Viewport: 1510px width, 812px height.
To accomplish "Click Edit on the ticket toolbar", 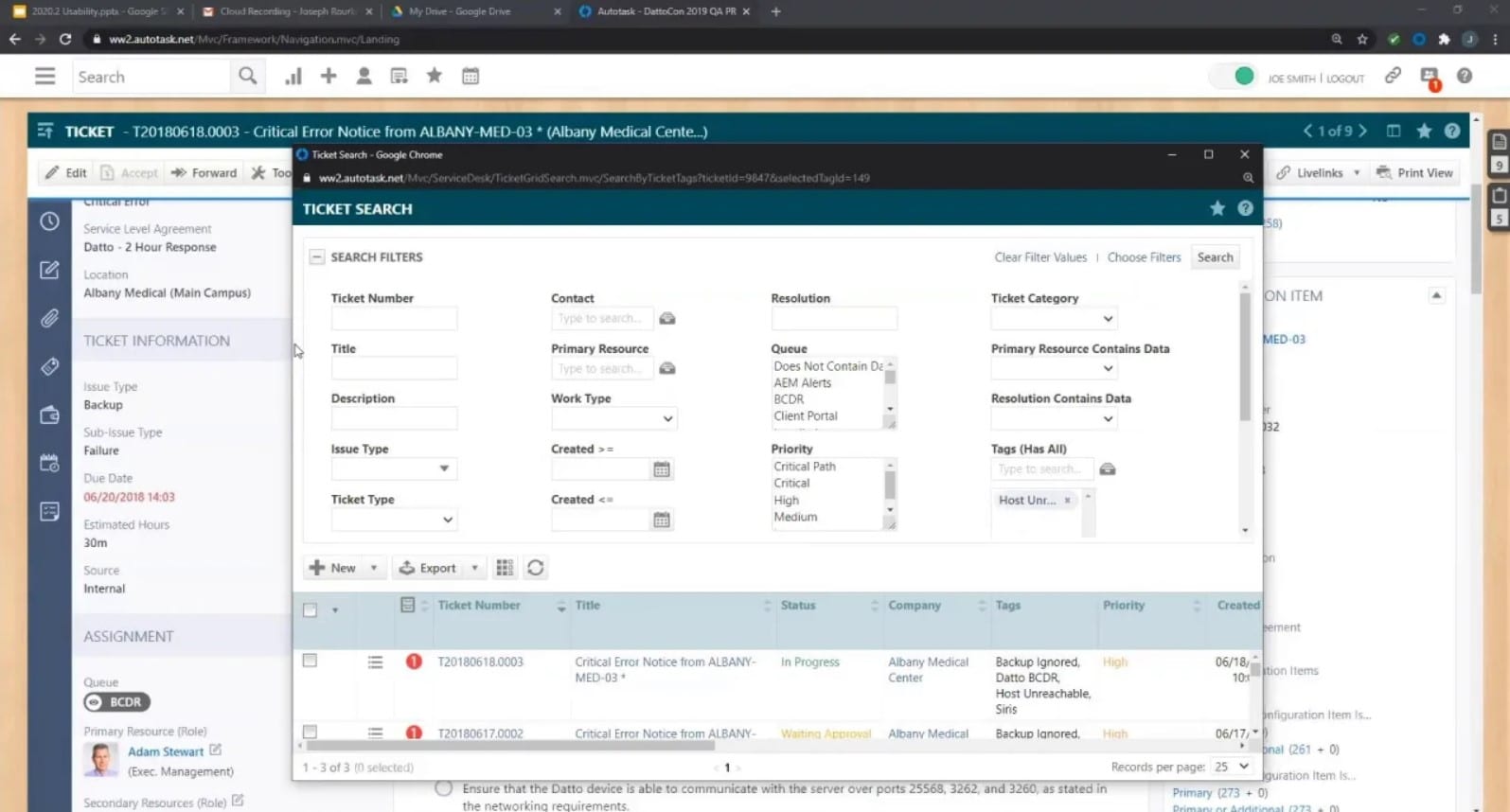I will point(65,173).
